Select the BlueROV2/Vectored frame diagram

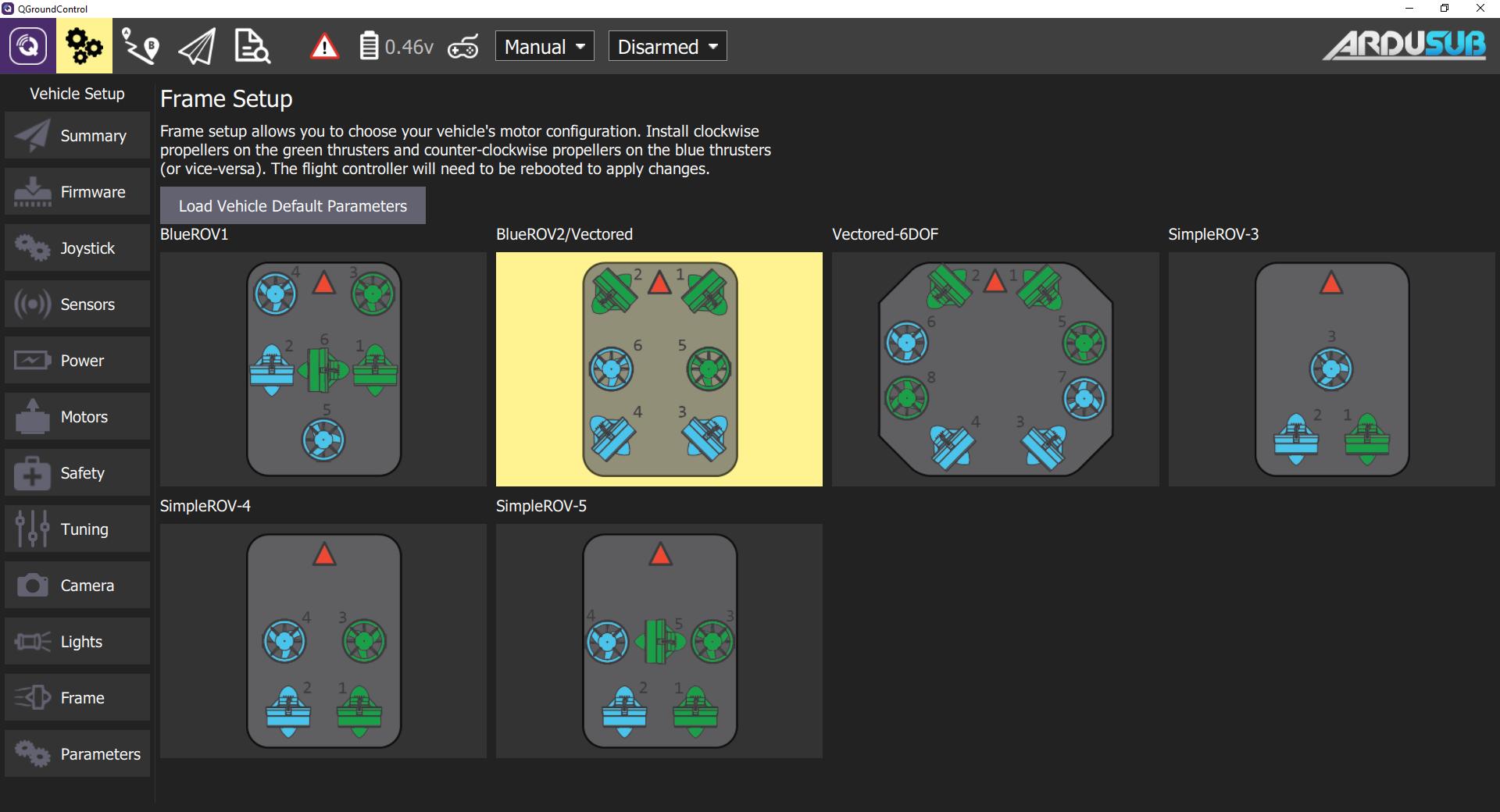[x=659, y=369]
